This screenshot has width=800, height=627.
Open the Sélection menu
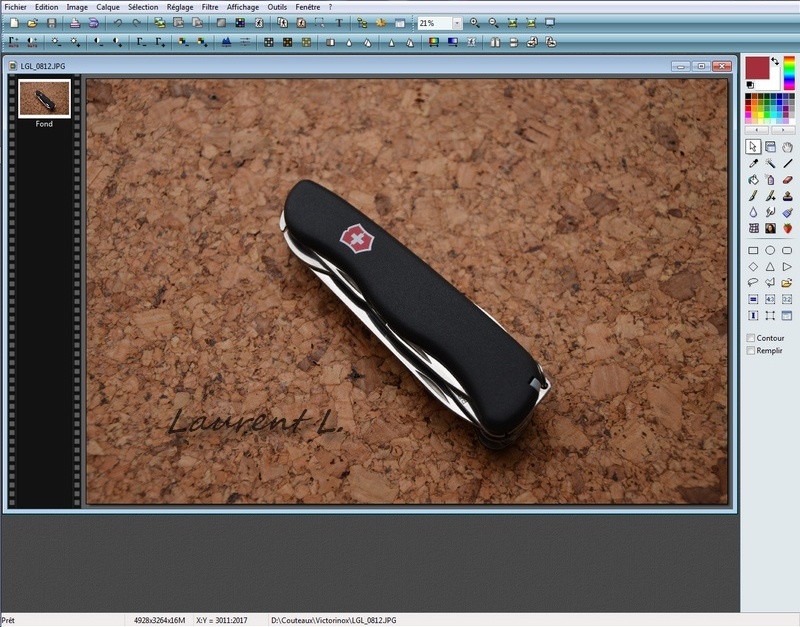click(x=143, y=7)
